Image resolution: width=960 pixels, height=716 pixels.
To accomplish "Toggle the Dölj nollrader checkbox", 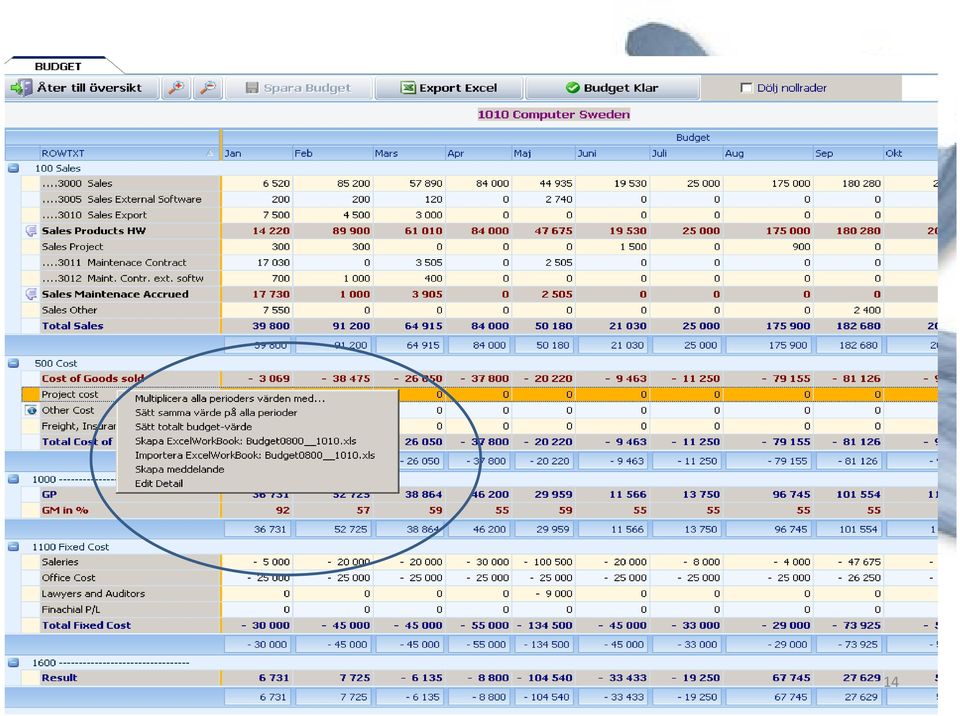I will 746,88.
